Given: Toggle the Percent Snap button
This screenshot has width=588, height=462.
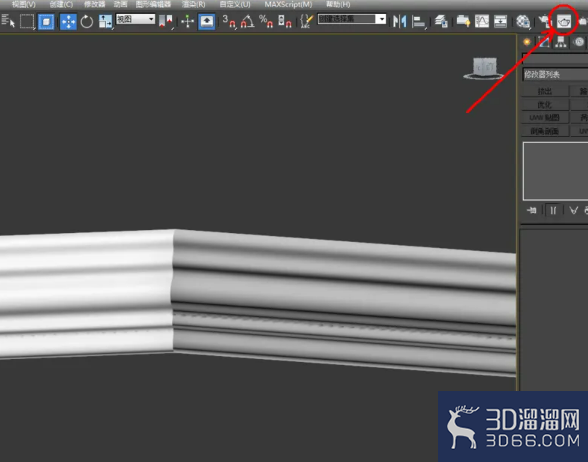Looking at the screenshot, I should tap(266, 21).
